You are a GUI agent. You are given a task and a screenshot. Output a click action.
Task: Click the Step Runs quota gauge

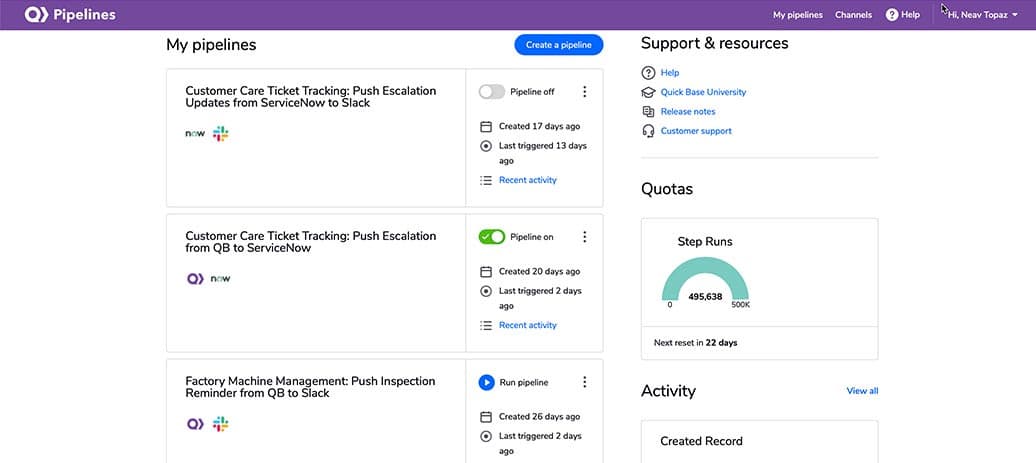(x=705, y=281)
